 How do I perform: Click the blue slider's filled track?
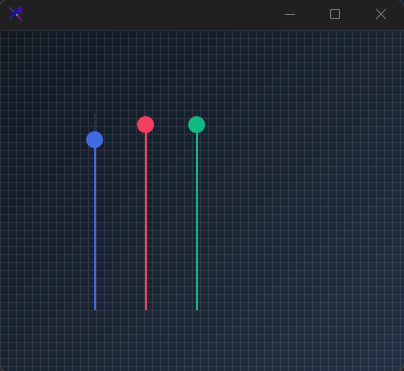click(95, 229)
